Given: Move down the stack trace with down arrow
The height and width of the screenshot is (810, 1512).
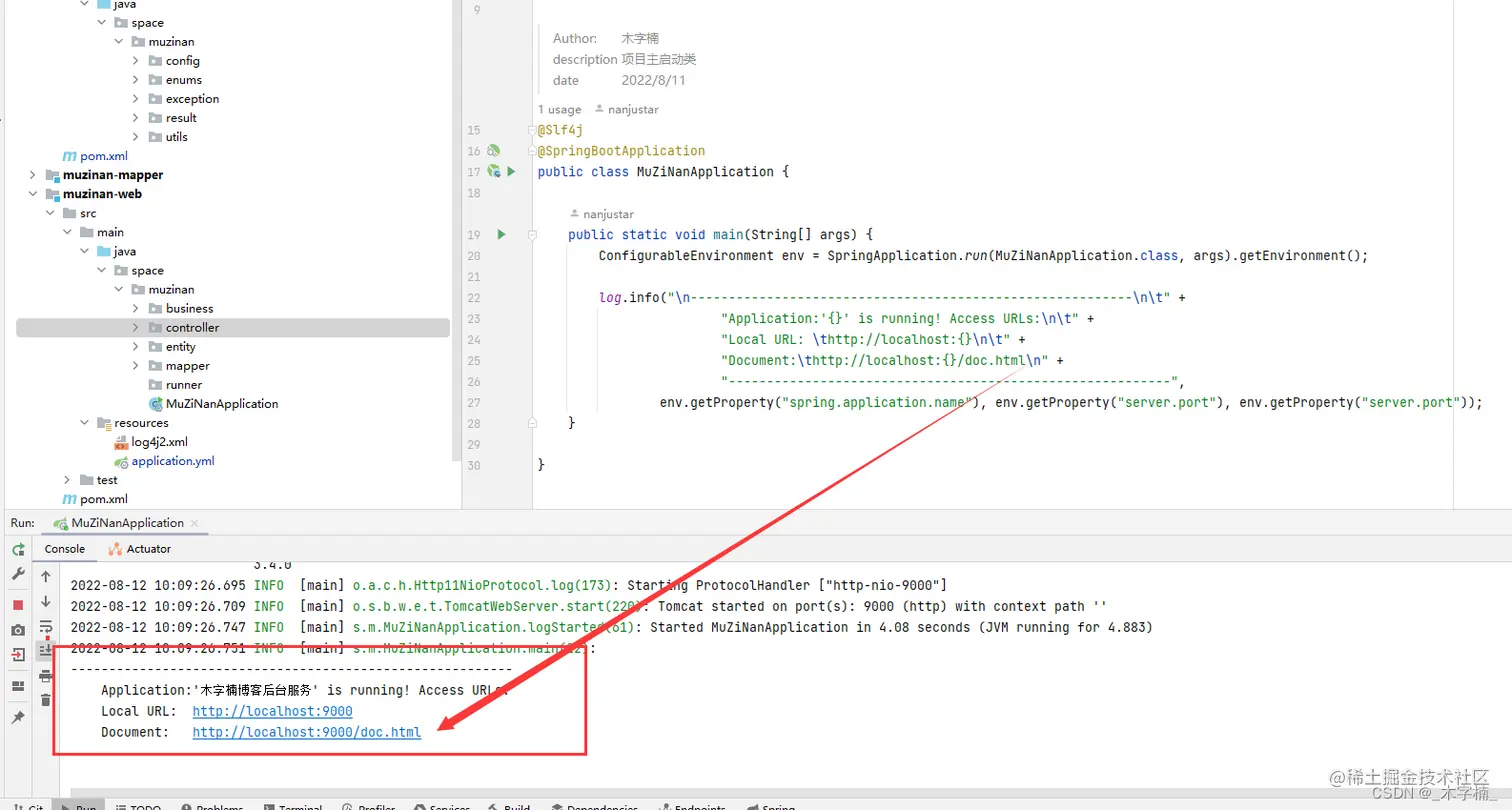Looking at the screenshot, I should click(45, 602).
